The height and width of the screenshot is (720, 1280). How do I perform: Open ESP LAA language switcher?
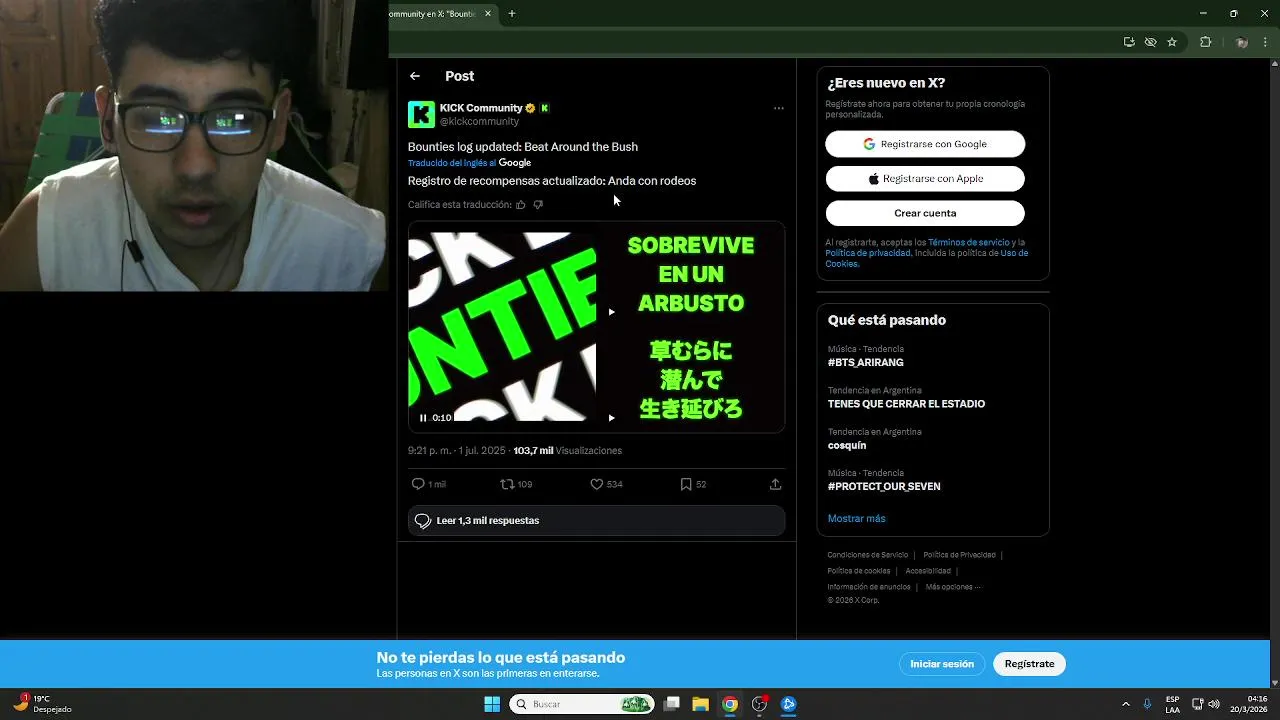(x=1172, y=704)
